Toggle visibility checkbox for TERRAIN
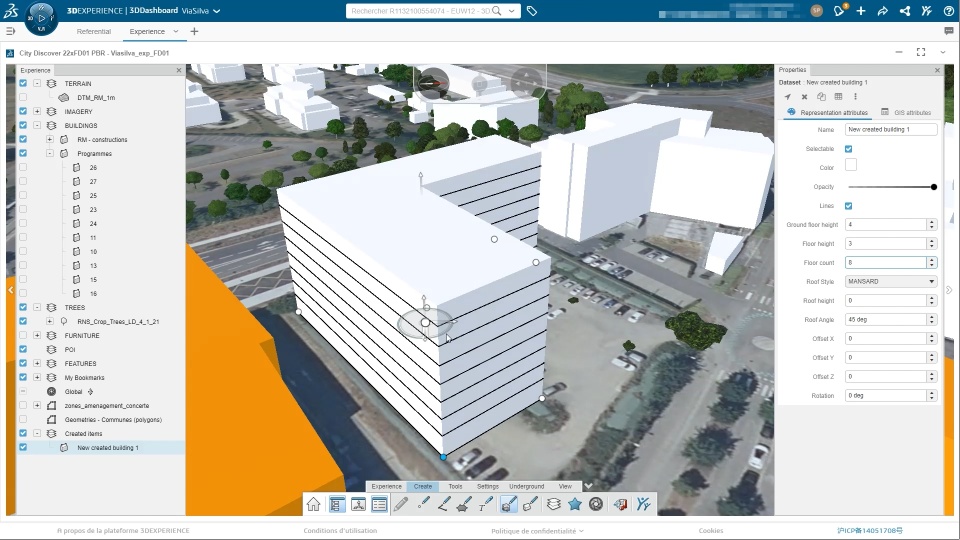The image size is (960, 540). tap(23, 83)
